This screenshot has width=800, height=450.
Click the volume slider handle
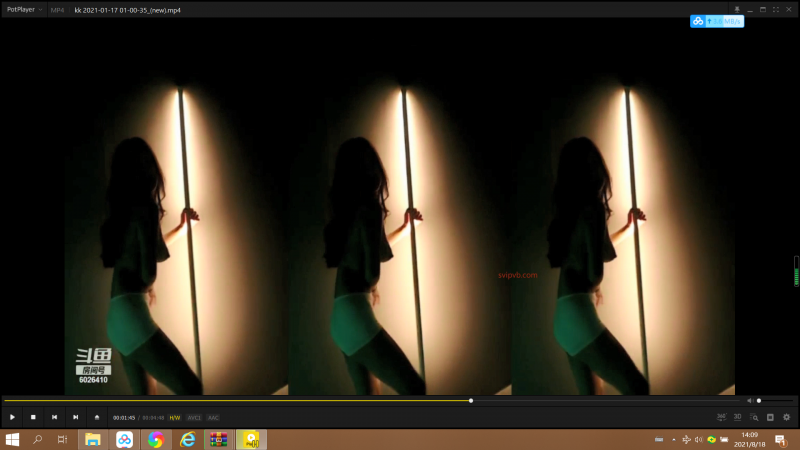coord(759,401)
